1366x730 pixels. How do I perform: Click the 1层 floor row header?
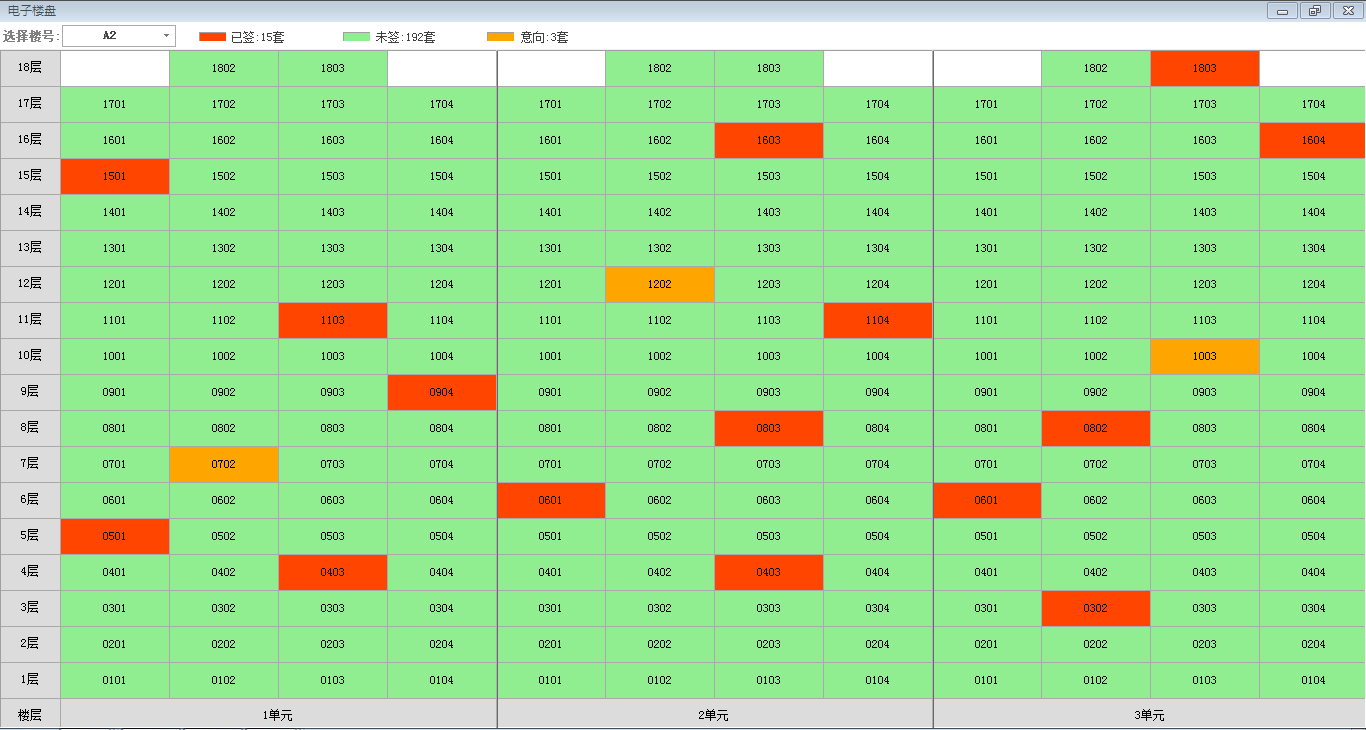30,680
